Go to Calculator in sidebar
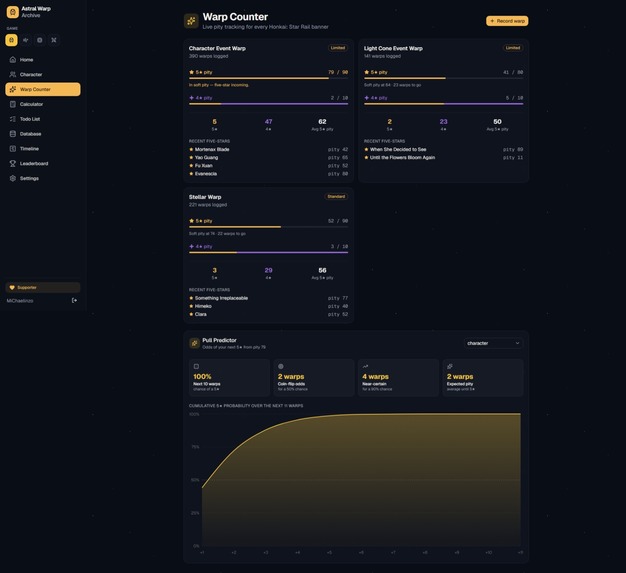626x573 pixels. click(x=43, y=104)
